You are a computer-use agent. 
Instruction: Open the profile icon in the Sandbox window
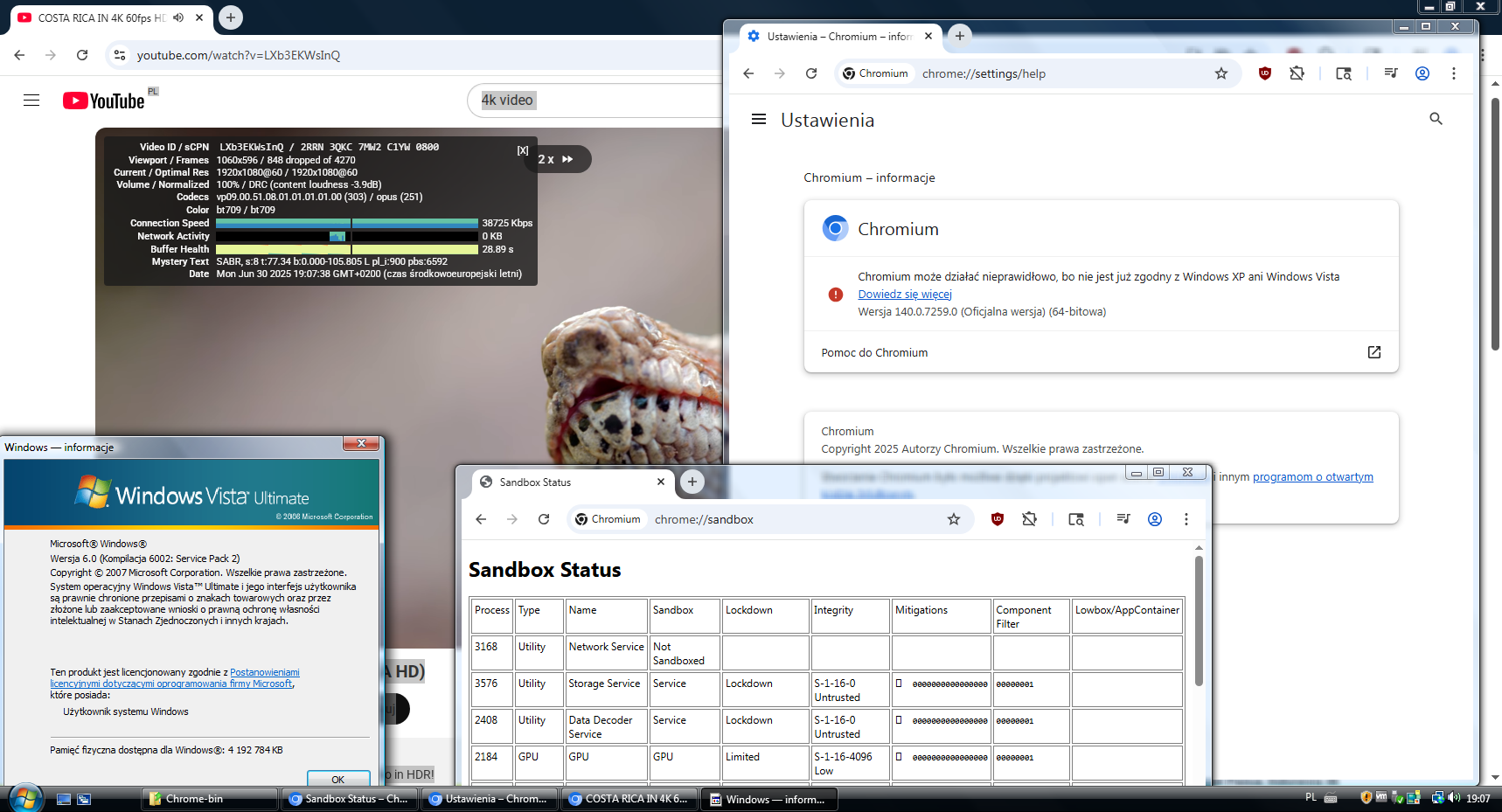click(x=1155, y=519)
